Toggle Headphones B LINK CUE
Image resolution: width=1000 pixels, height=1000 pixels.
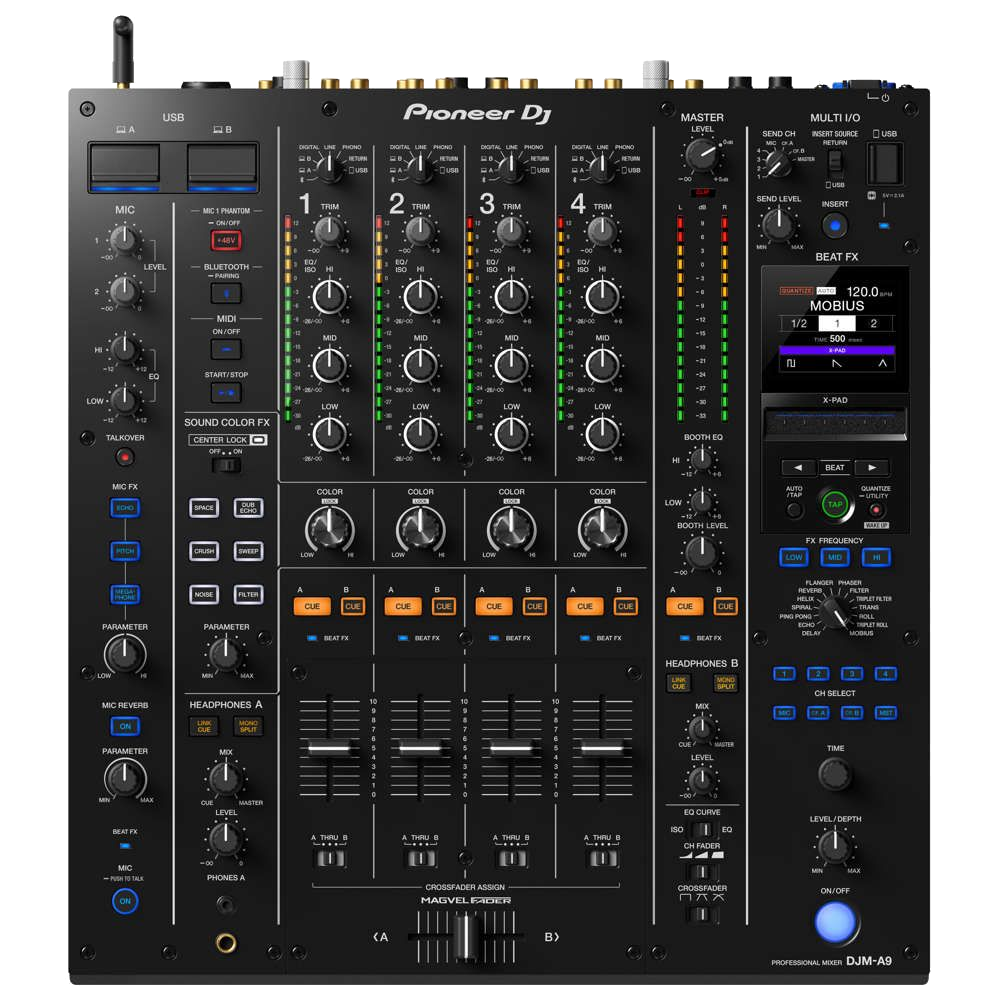click(x=679, y=683)
